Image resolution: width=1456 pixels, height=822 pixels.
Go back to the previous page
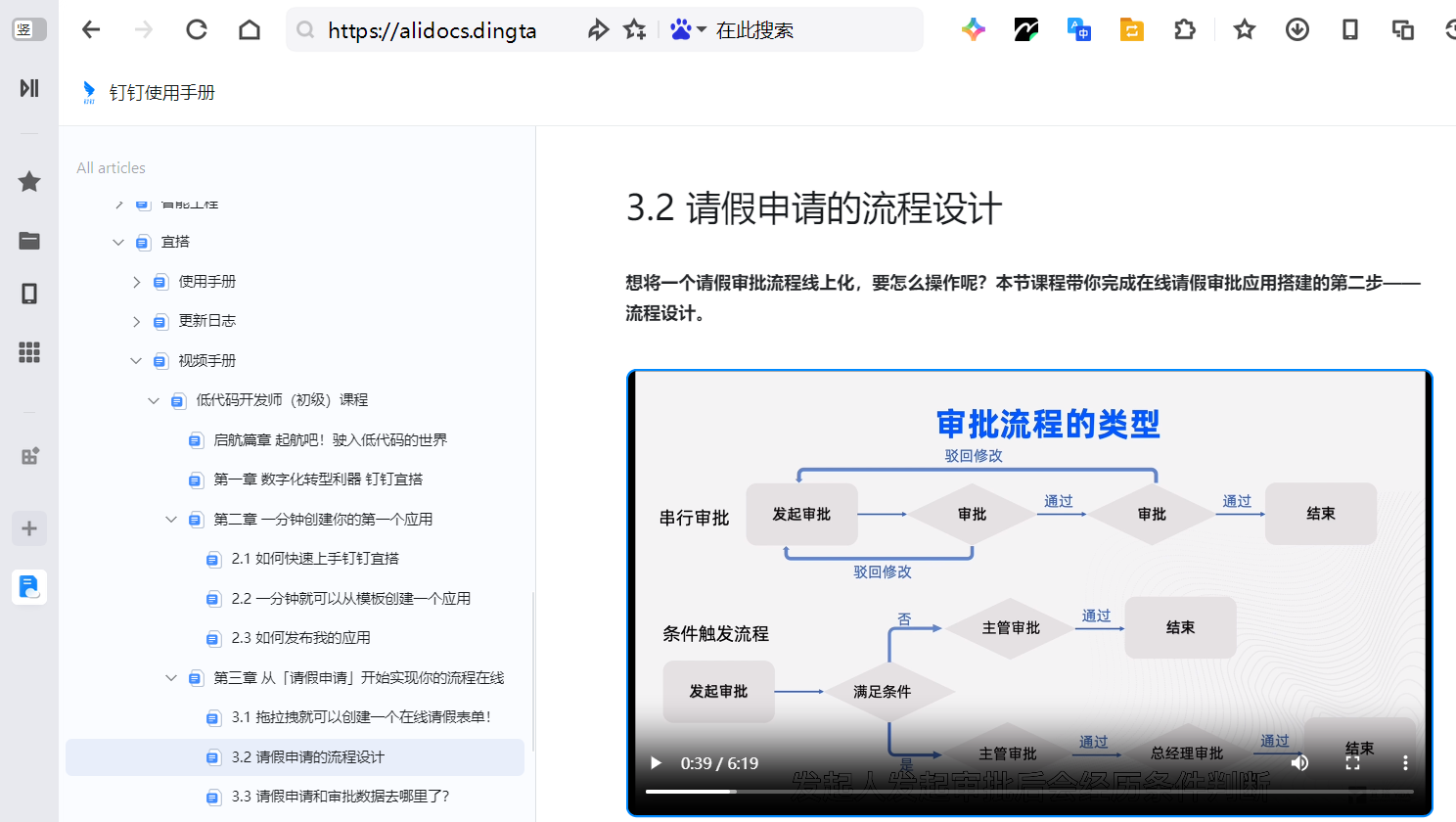tap(91, 29)
